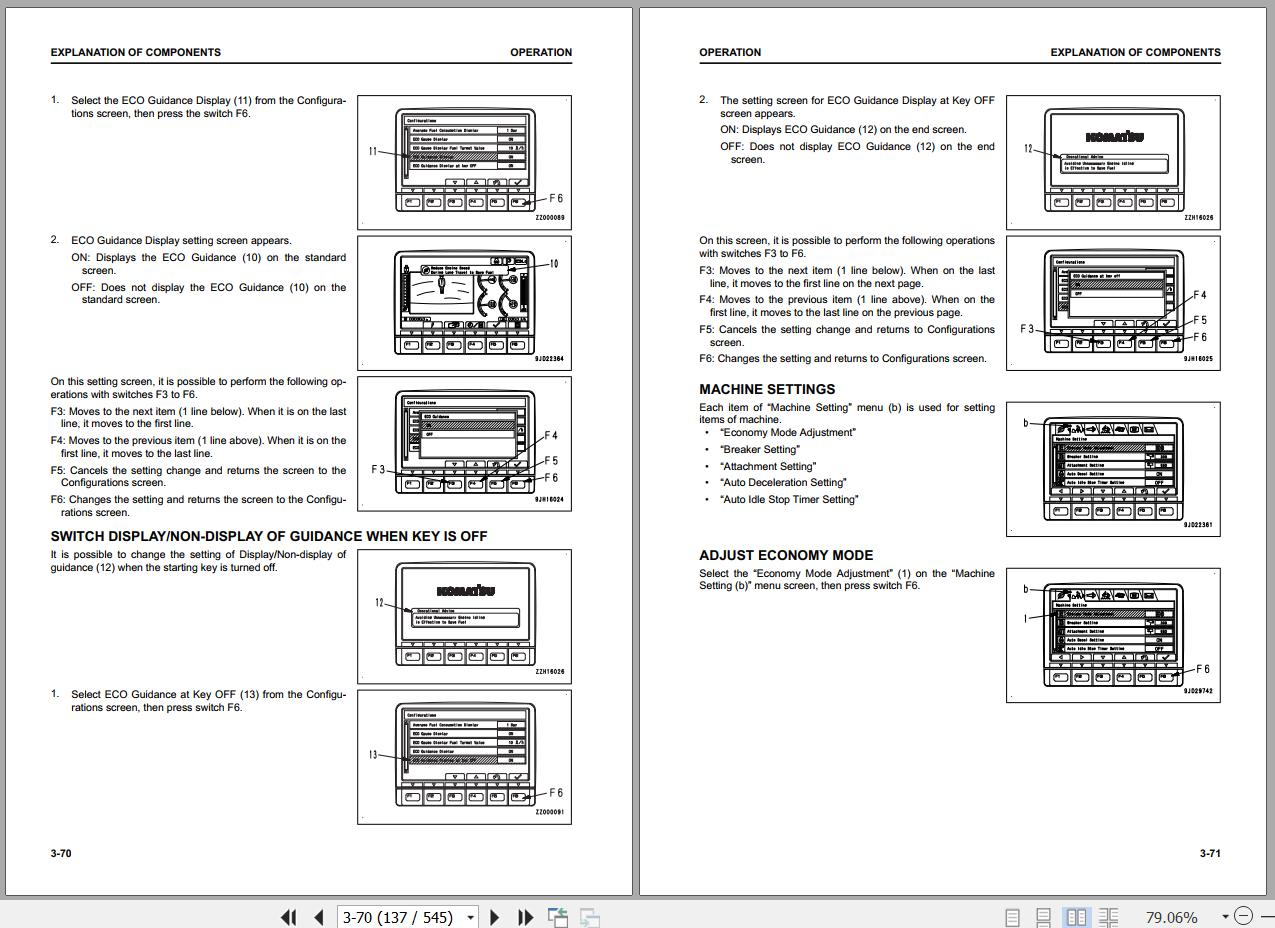Image resolution: width=1275 pixels, height=928 pixels.
Task: Click the 9JD29742 economy mode figure
Action: [x=1113, y=635]
